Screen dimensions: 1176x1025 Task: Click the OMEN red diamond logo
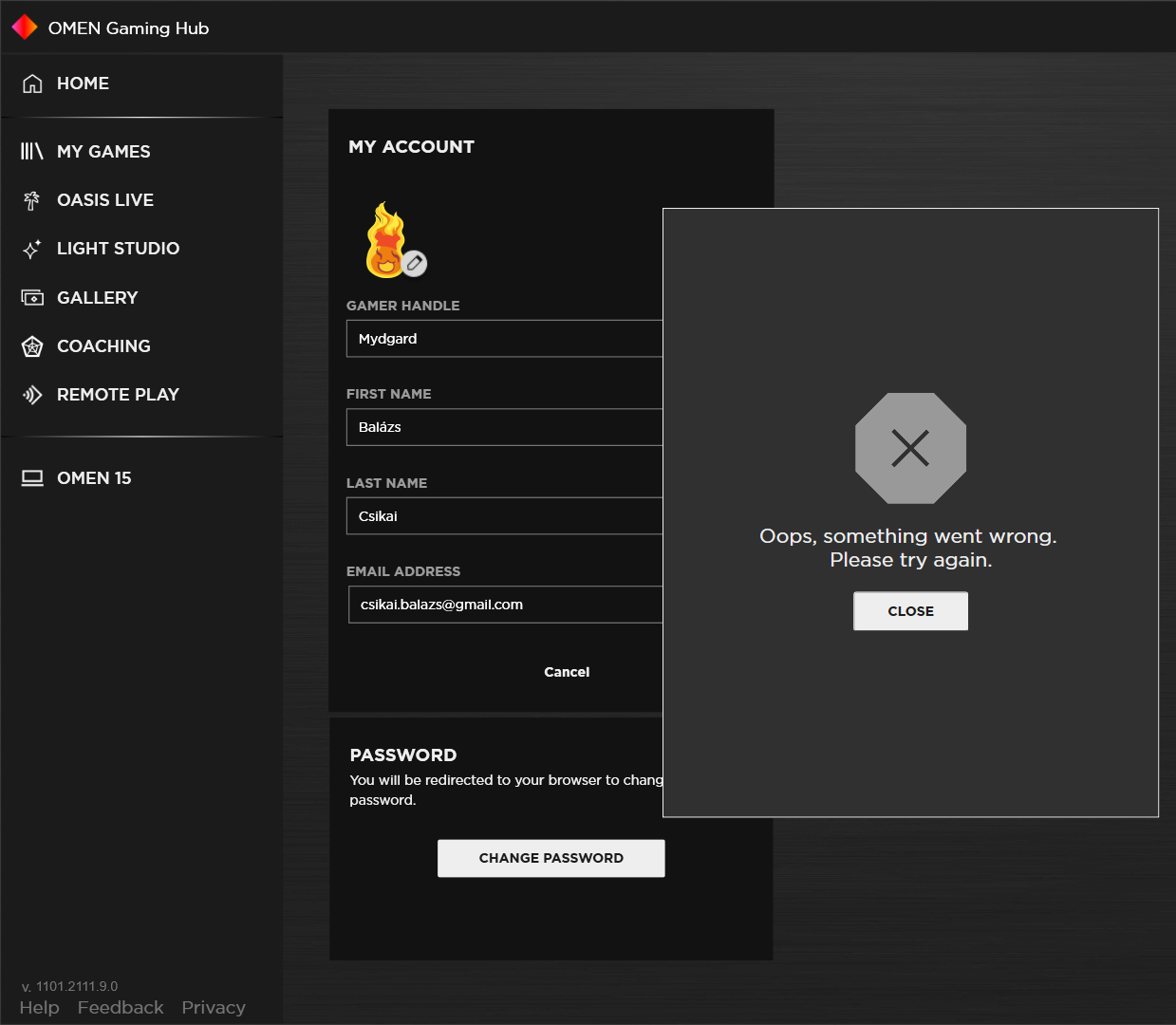coord(25,28)
